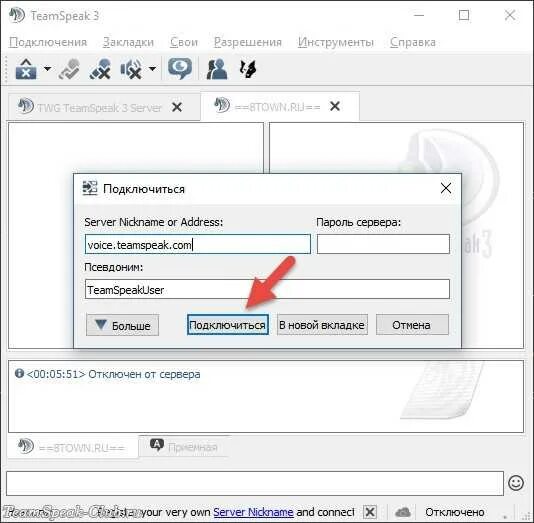Close the TWG TeamSpeak 3 Server tab
Screen dimensions: 534x523
tap(177, 107)
